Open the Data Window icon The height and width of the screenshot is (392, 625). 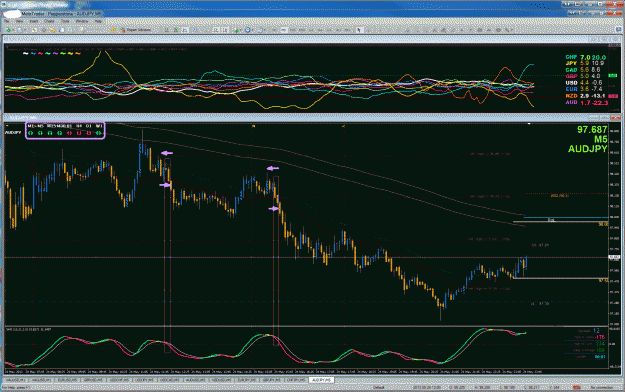pyautogui.click(x=43, y=30)
